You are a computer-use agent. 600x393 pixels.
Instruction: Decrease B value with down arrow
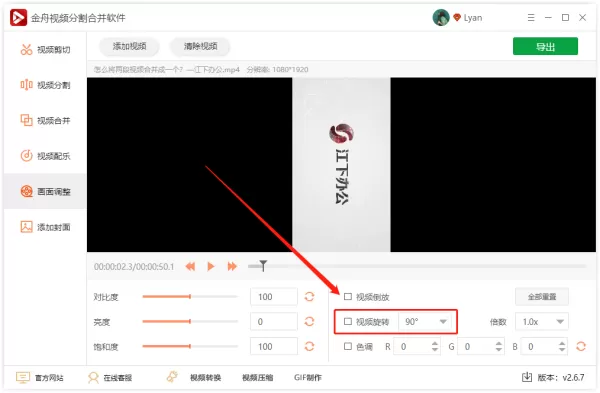pos(562,350)
